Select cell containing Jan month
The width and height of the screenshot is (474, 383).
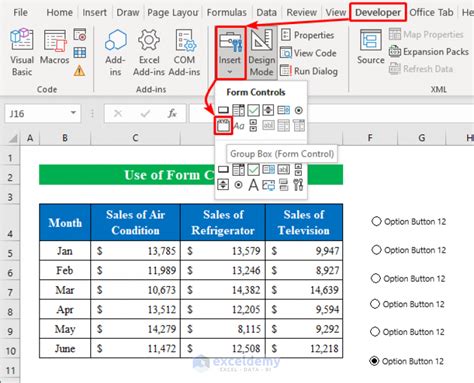click(x=65, y=251)
